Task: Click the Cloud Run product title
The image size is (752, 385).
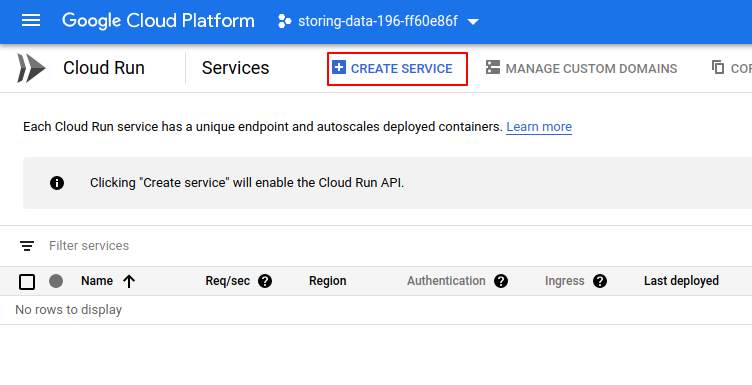Action: pos(104,68)
